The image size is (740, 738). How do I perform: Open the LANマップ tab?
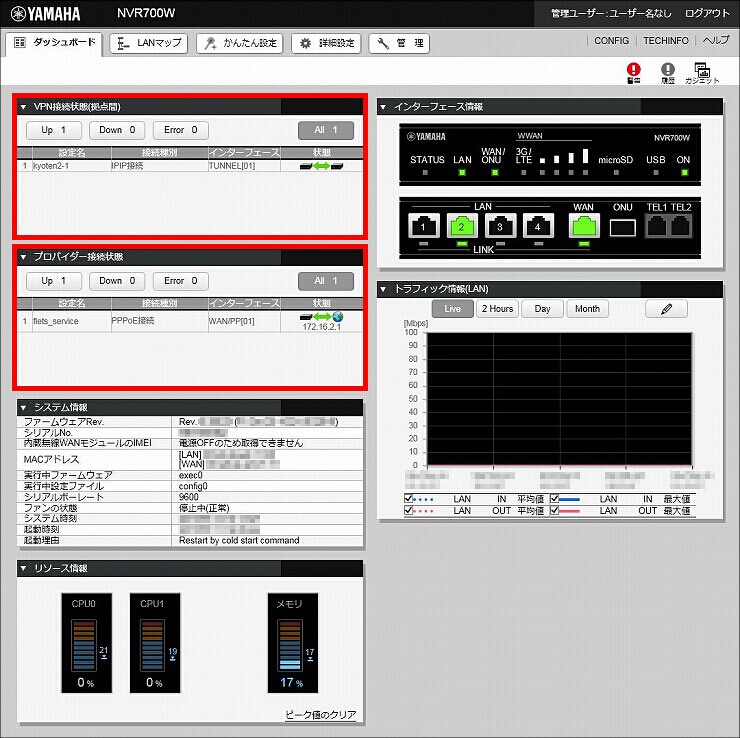[x=149, y=43]
